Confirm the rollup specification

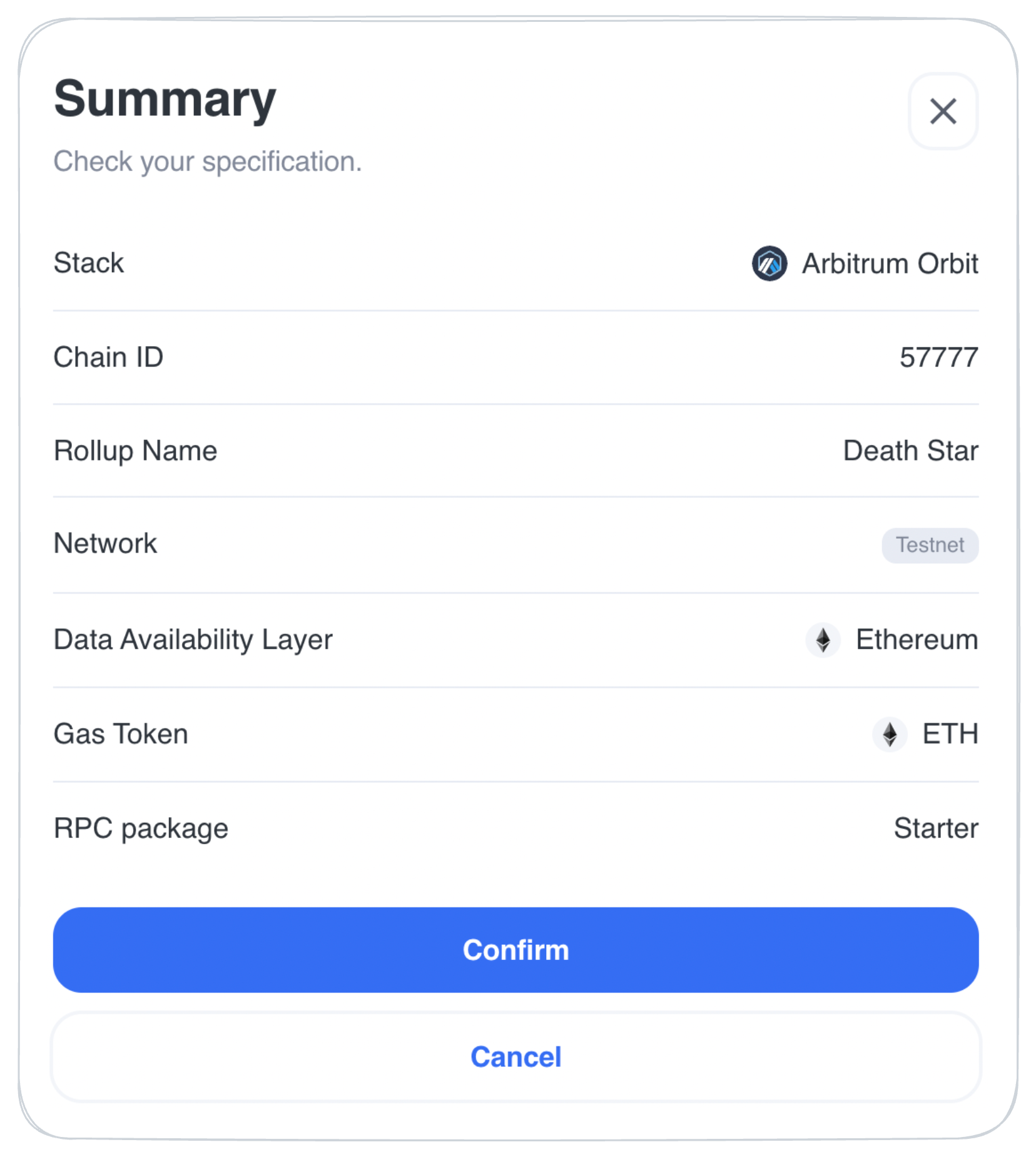(x=515, y=950)
